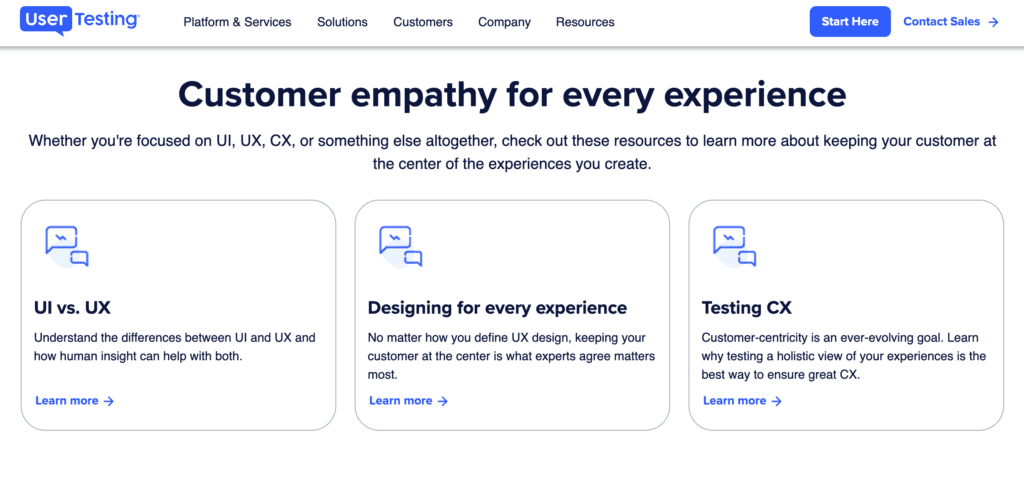This screenshot has width=1024, height=488.
Task: Select Customers in the navigation bar
Action: 423,22
